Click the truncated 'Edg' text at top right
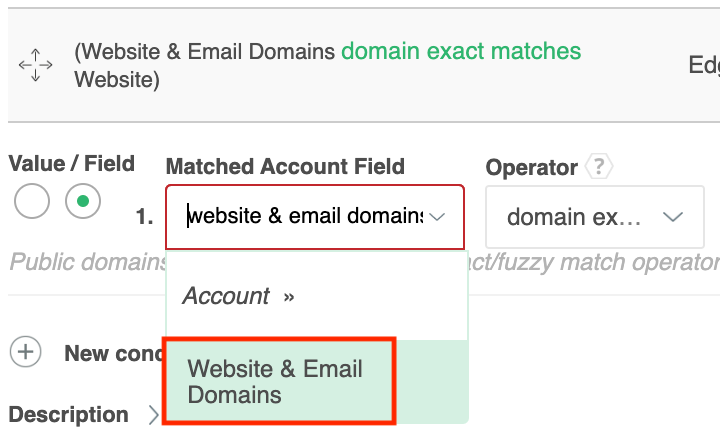This screenshot has height=436, width=720. (703, 66)
